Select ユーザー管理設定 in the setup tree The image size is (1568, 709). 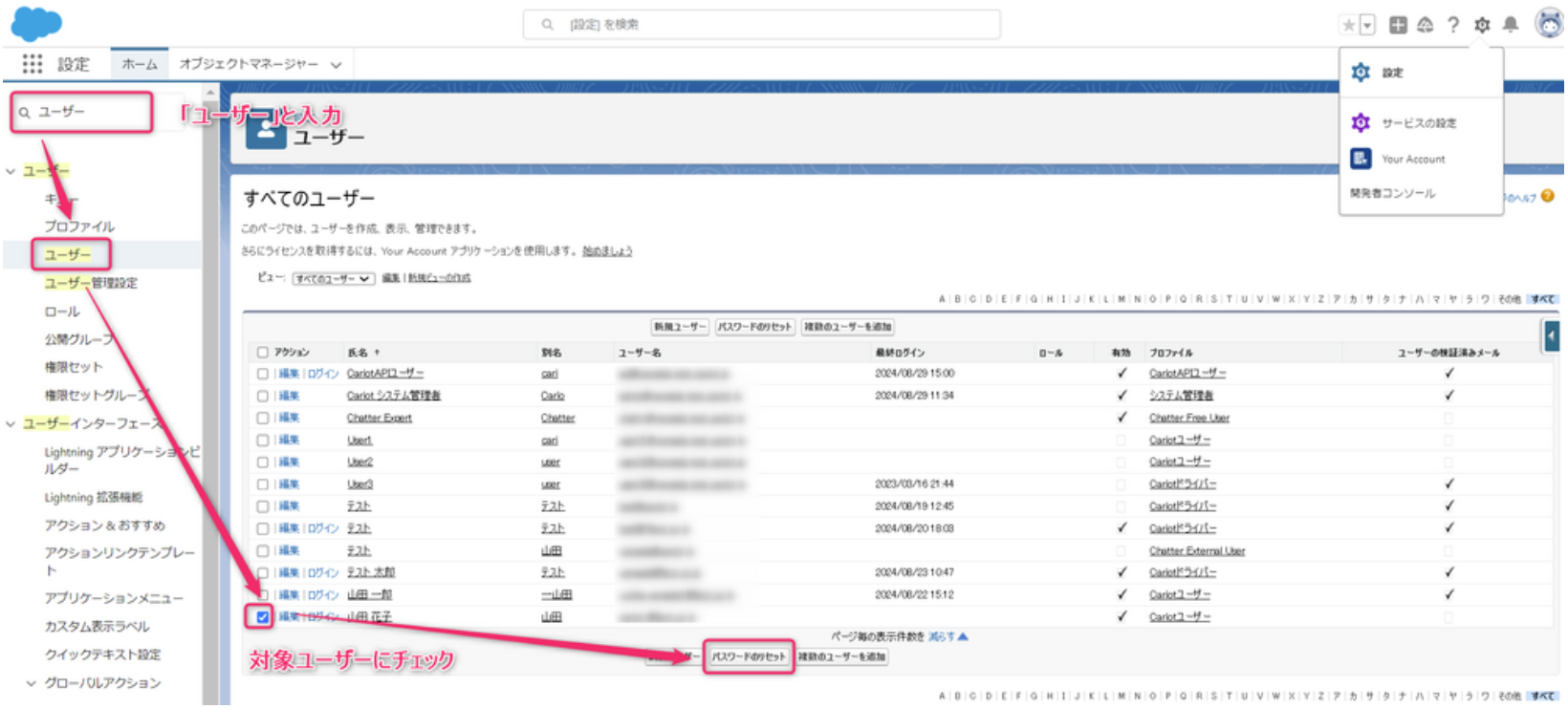91,284
